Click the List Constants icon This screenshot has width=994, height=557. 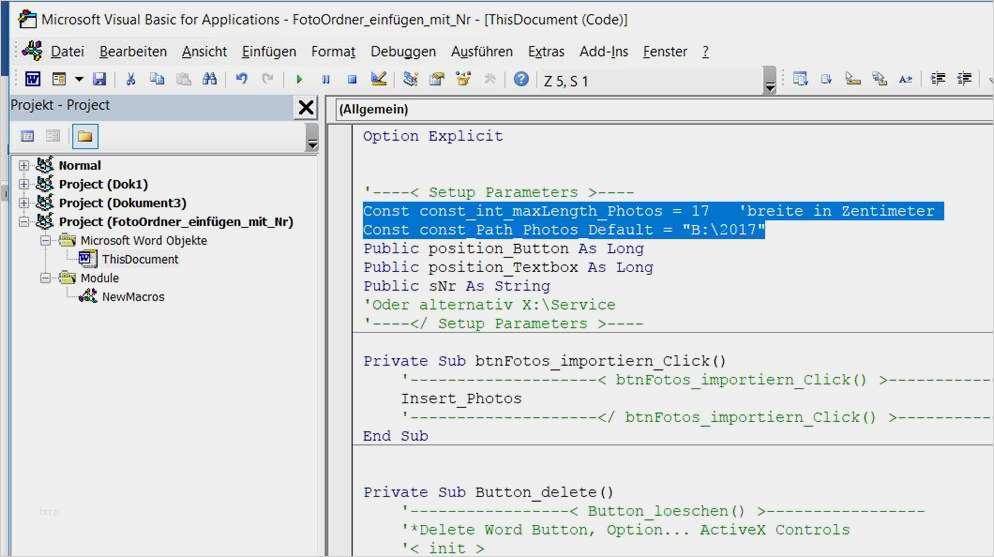tap(826, 79)
